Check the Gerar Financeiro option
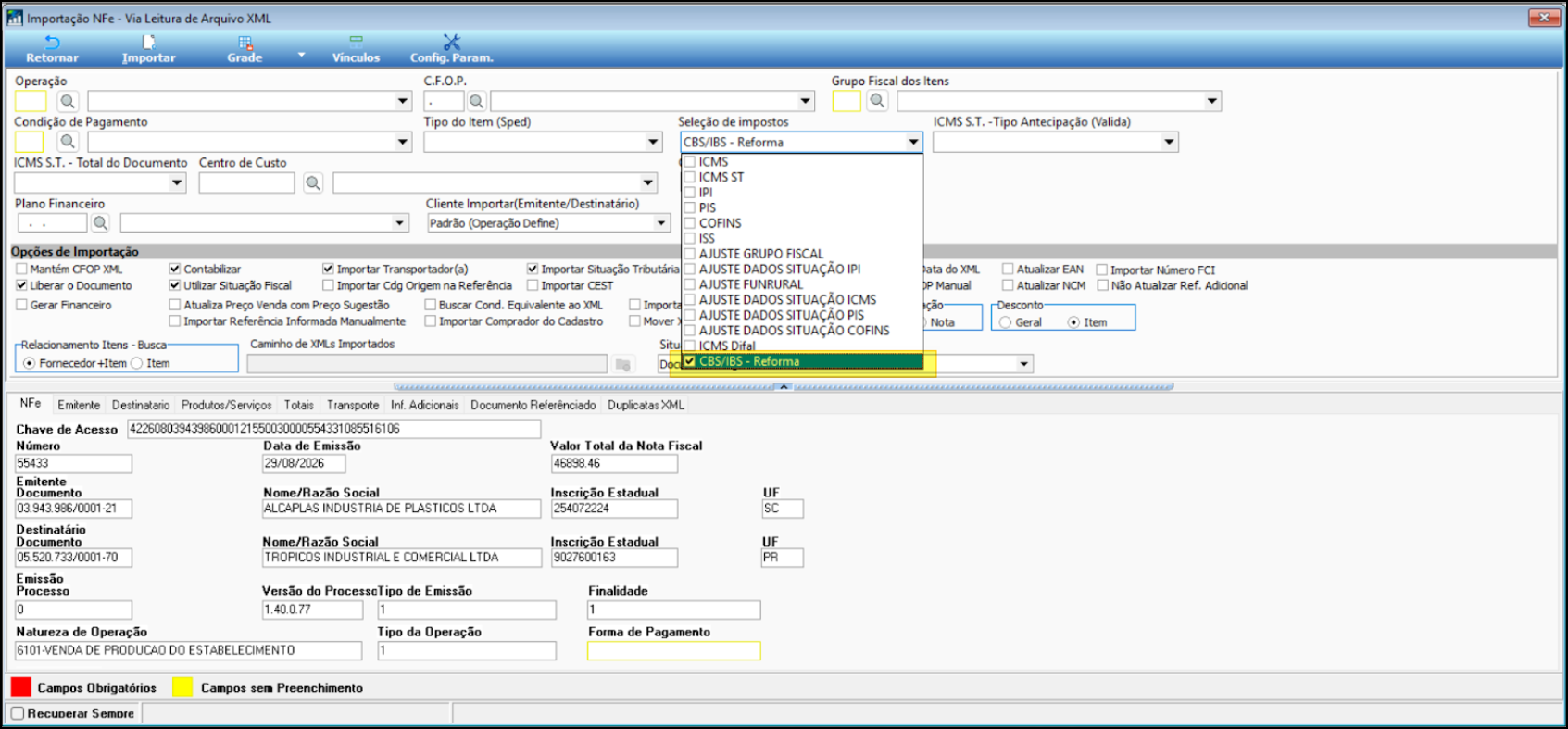This screenshot has height=729, width=1568. pos(21,305)
